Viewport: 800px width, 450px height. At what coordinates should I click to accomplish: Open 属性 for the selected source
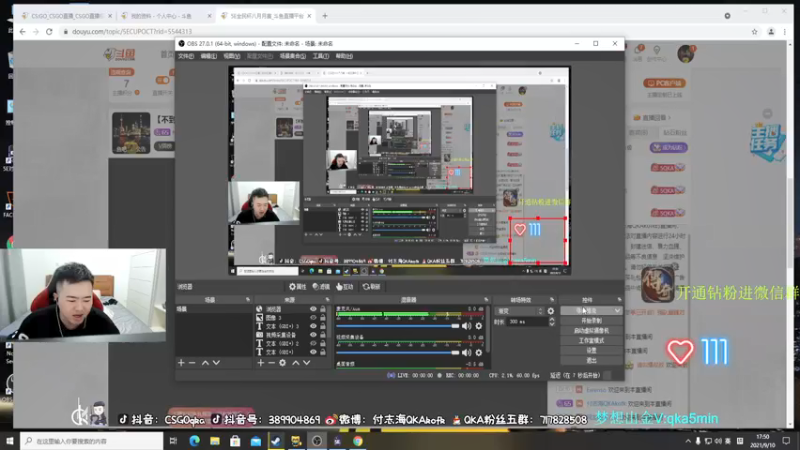point(297,287)
